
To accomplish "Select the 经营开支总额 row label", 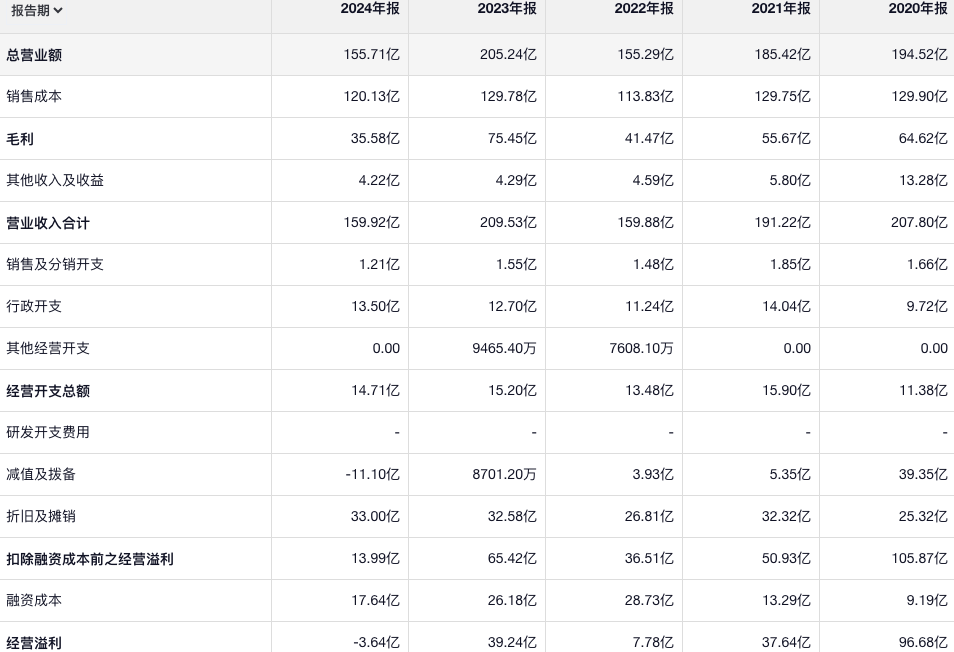I will [x=48, y=391].
